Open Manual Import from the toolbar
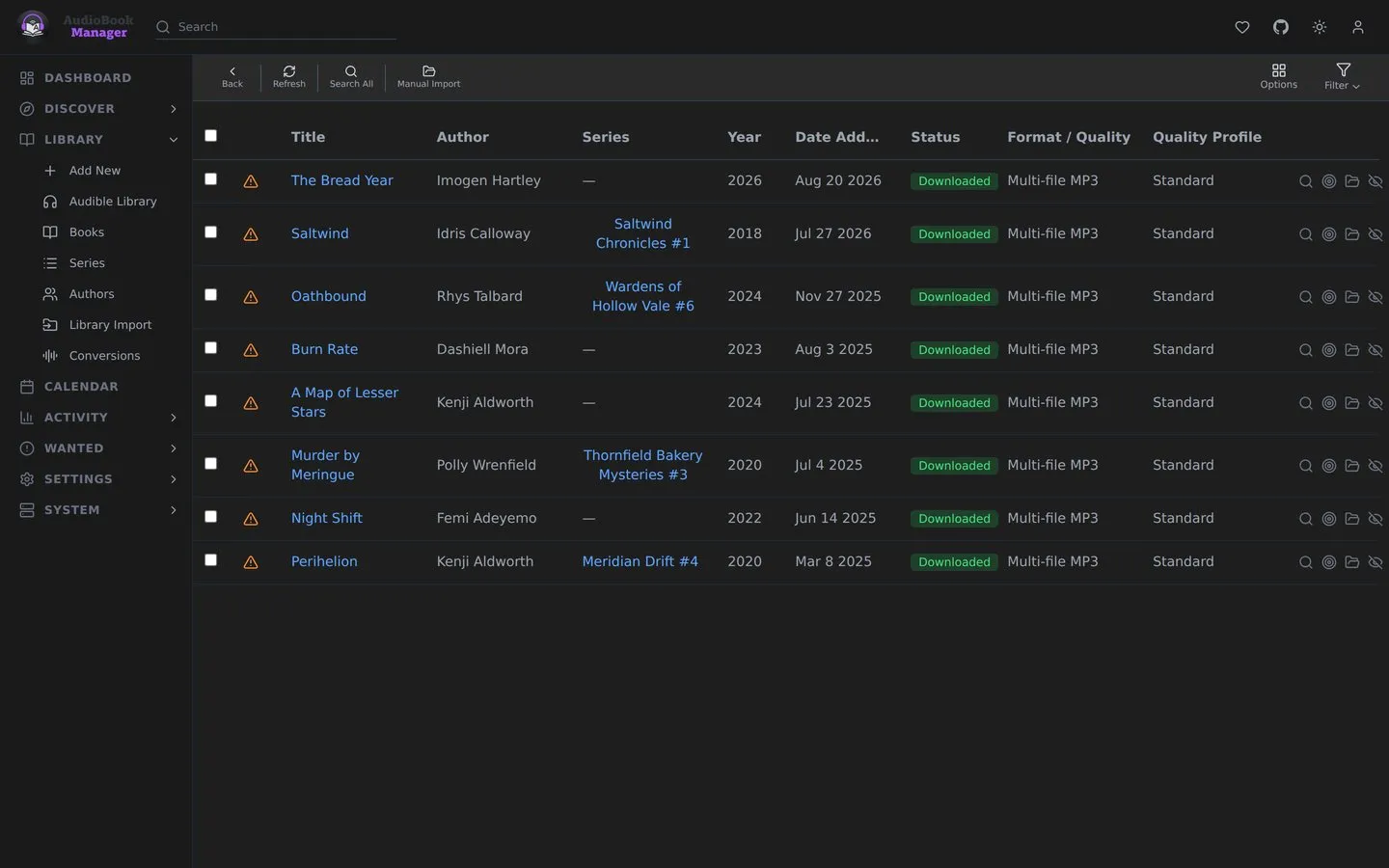 click(x=428, y=77)
